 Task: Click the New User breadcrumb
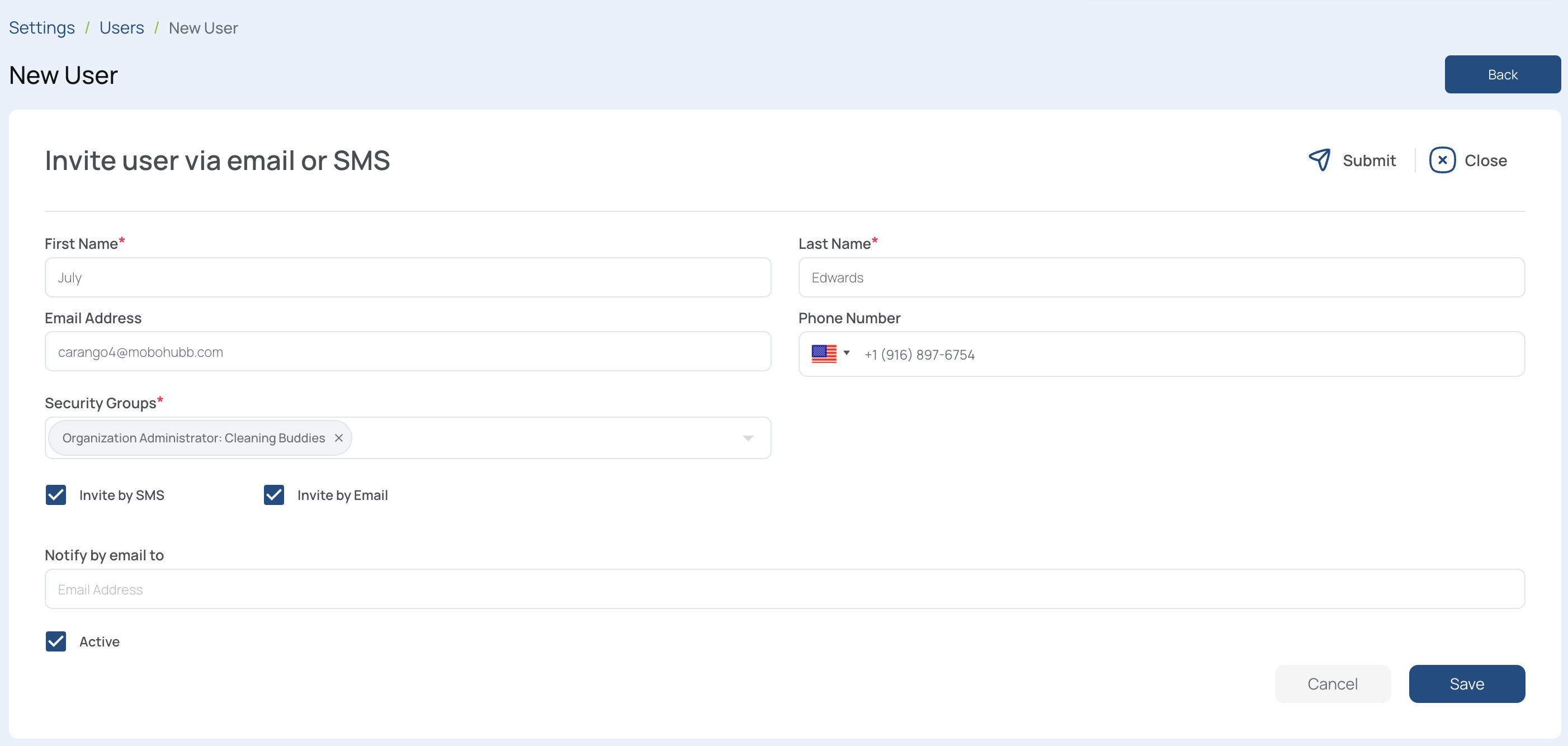coord(204,28)
